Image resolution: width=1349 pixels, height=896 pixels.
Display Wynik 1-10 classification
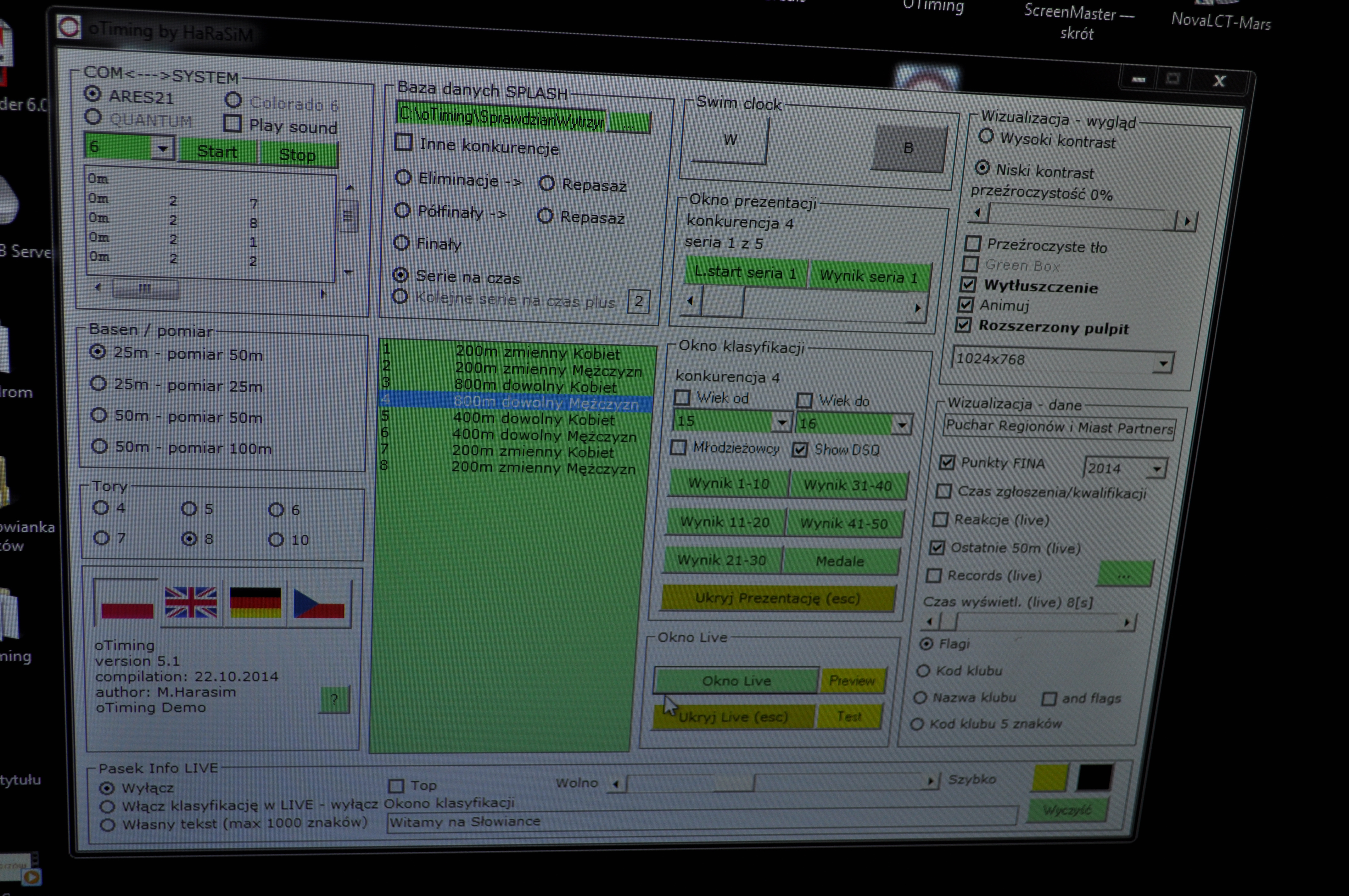pos(729,484)
